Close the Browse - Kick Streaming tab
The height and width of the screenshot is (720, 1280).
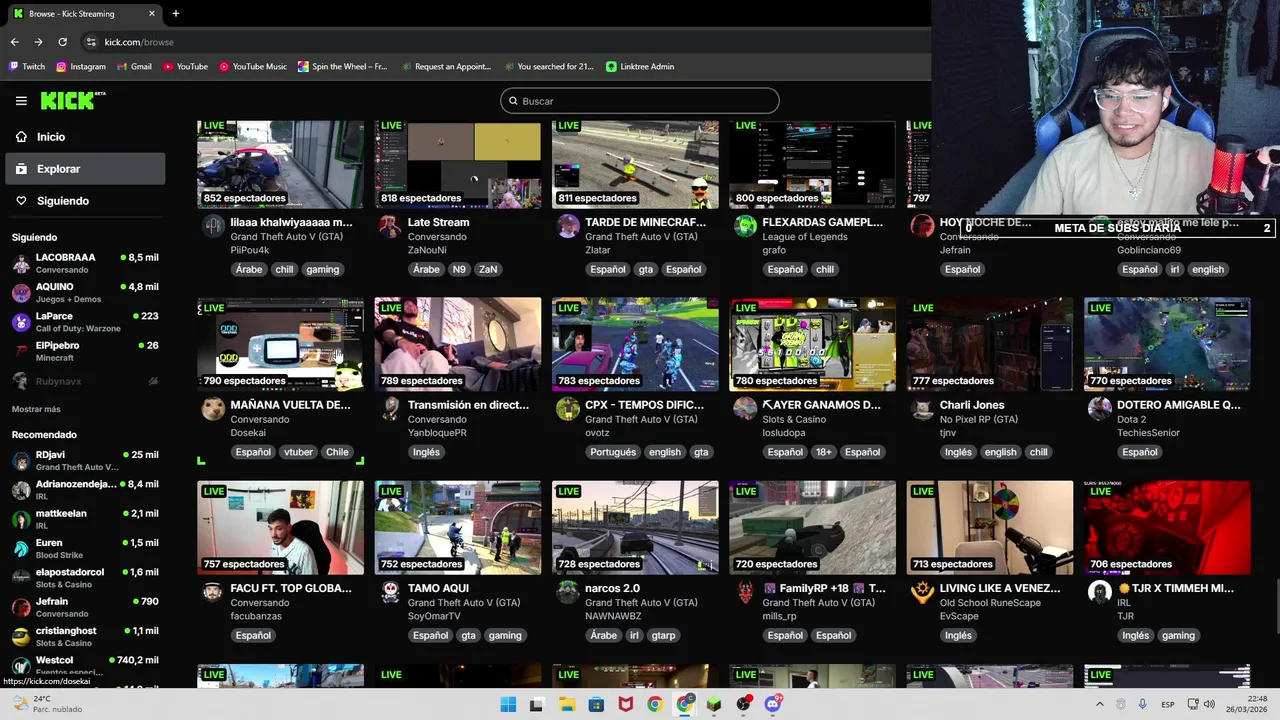click(x=152, y=13)
